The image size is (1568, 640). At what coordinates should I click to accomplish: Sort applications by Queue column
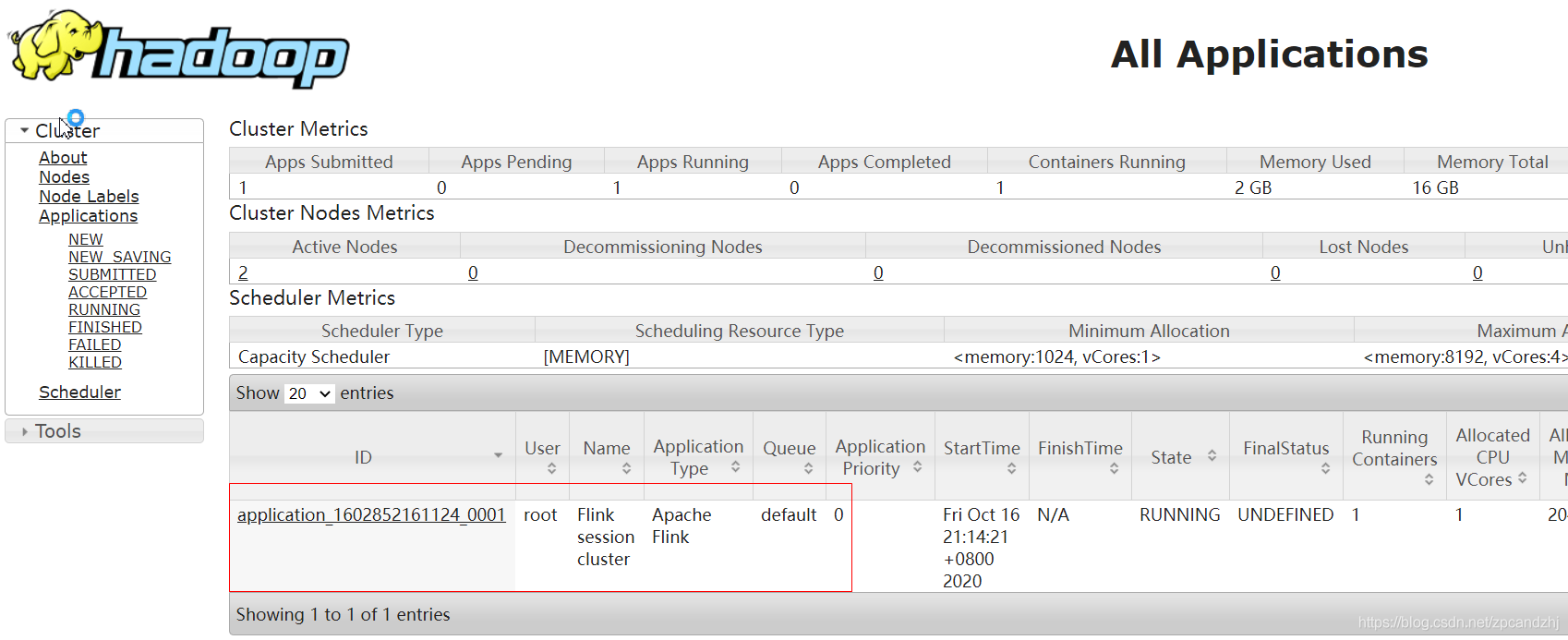(808, 469)
